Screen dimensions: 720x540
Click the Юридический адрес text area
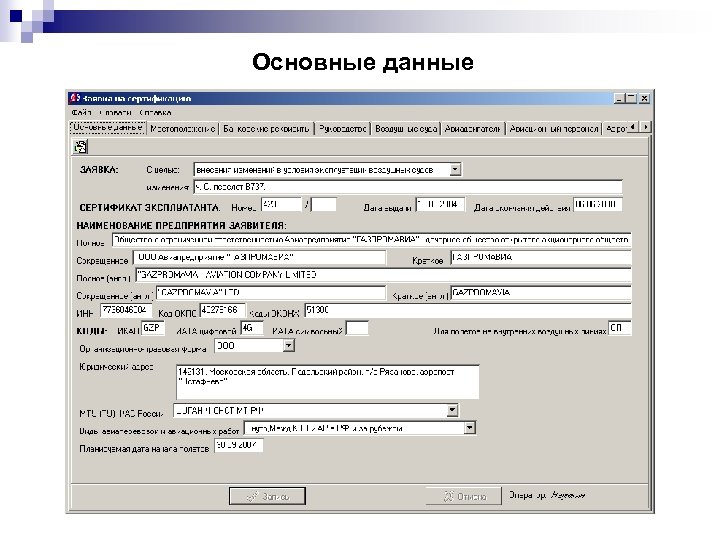point(327,382)
